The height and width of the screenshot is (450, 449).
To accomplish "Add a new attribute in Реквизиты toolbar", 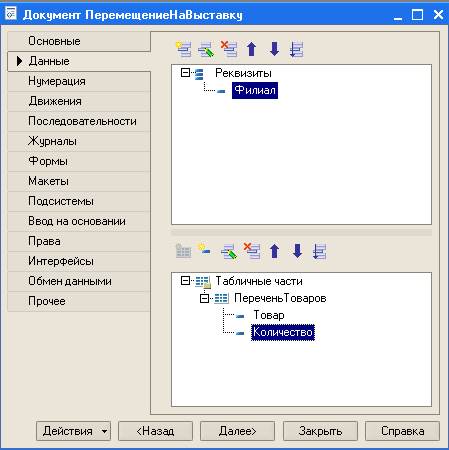I will [183, 49].
